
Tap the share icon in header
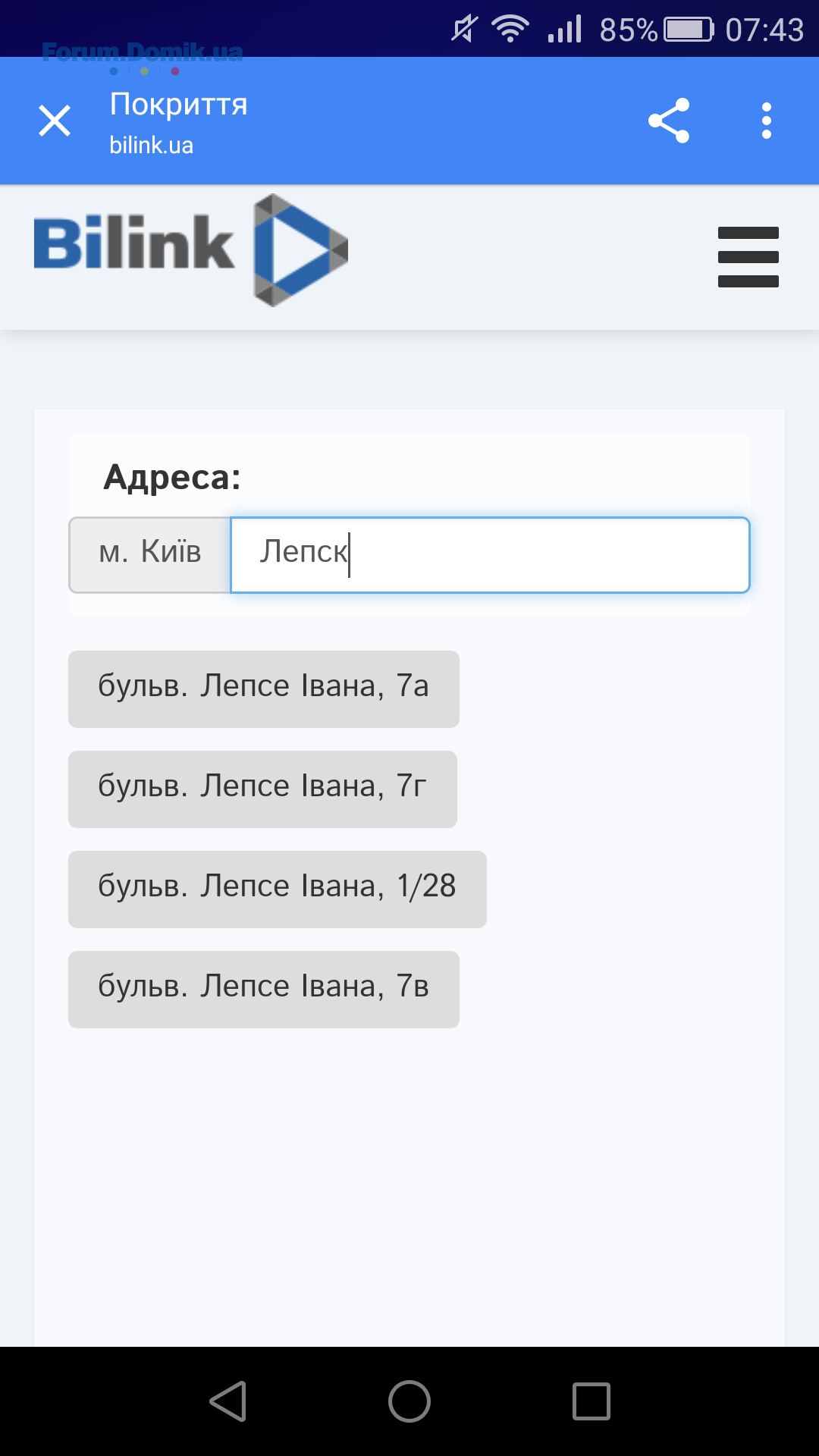(x=669, y=121)
